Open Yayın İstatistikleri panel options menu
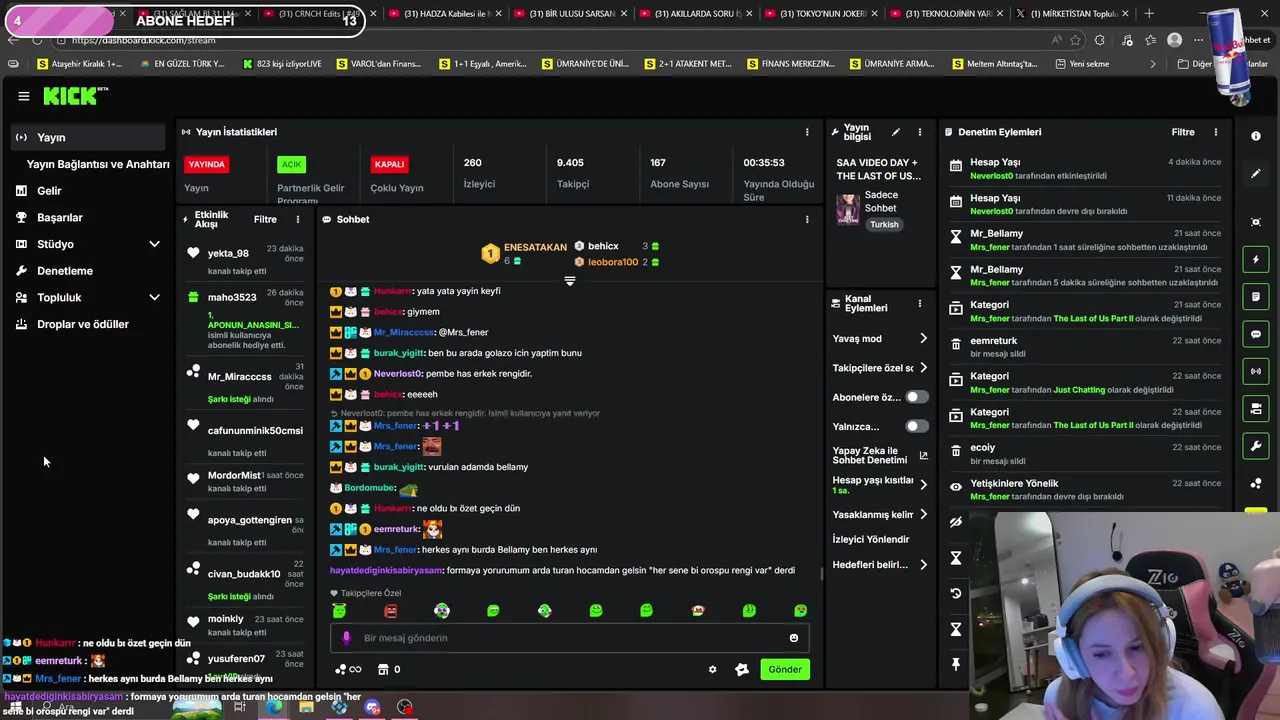1280x720 pixels. point(807,132)
